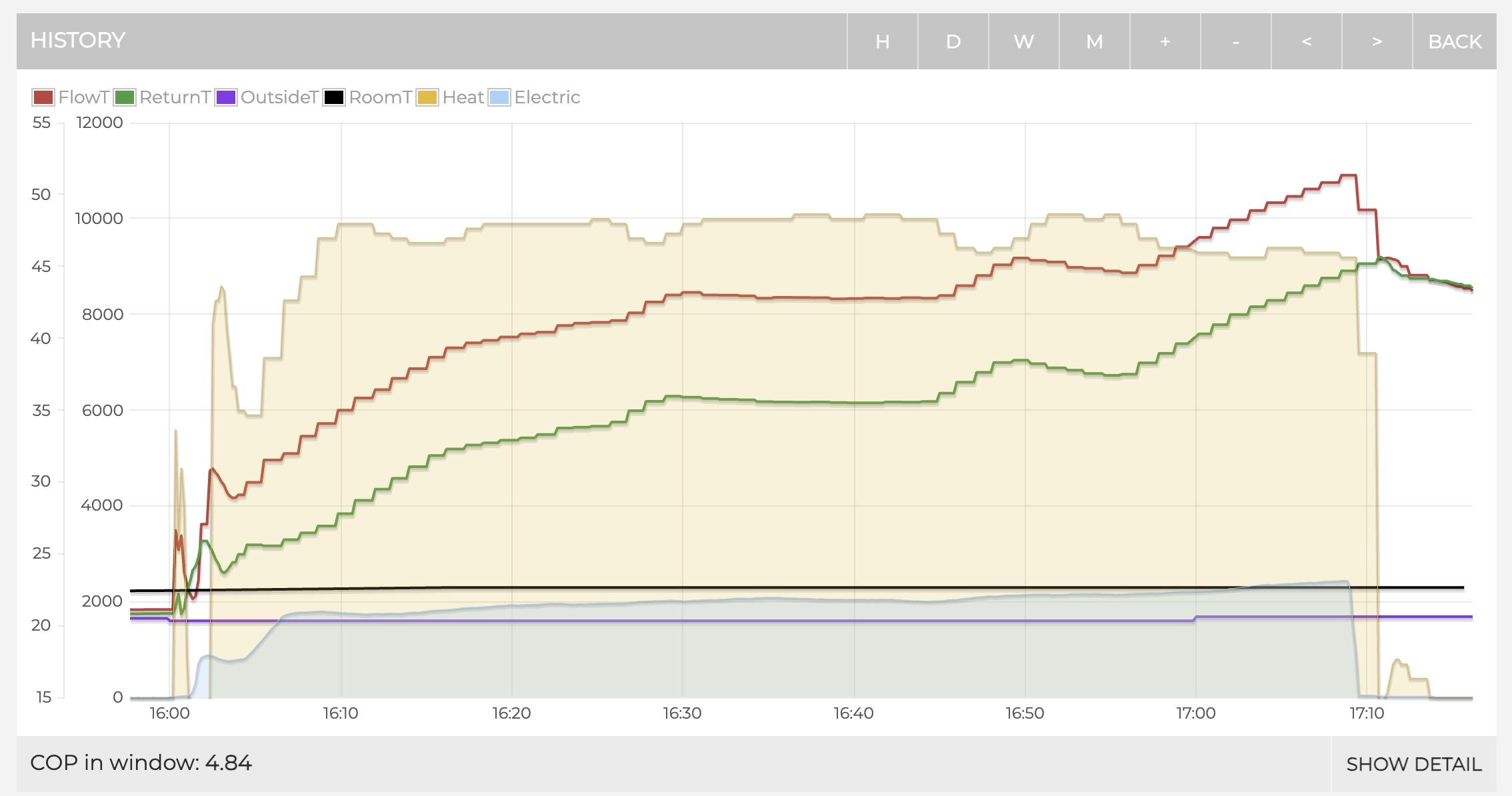Click the FlowT legend label
Image resolution: width=1512 pixels, height=796 pixels.
tap(83, 97)
